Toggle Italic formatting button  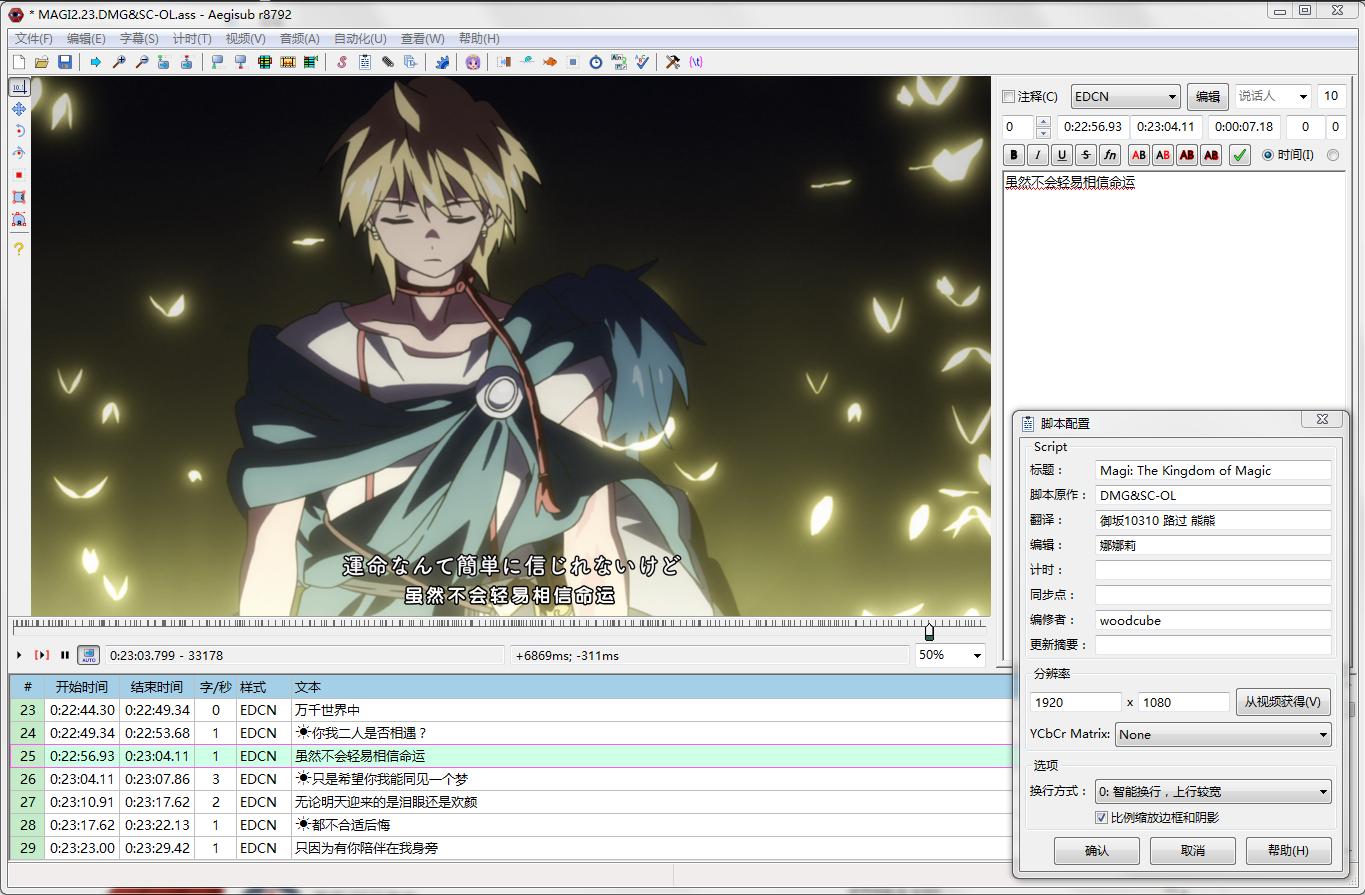pos(1038,155)
